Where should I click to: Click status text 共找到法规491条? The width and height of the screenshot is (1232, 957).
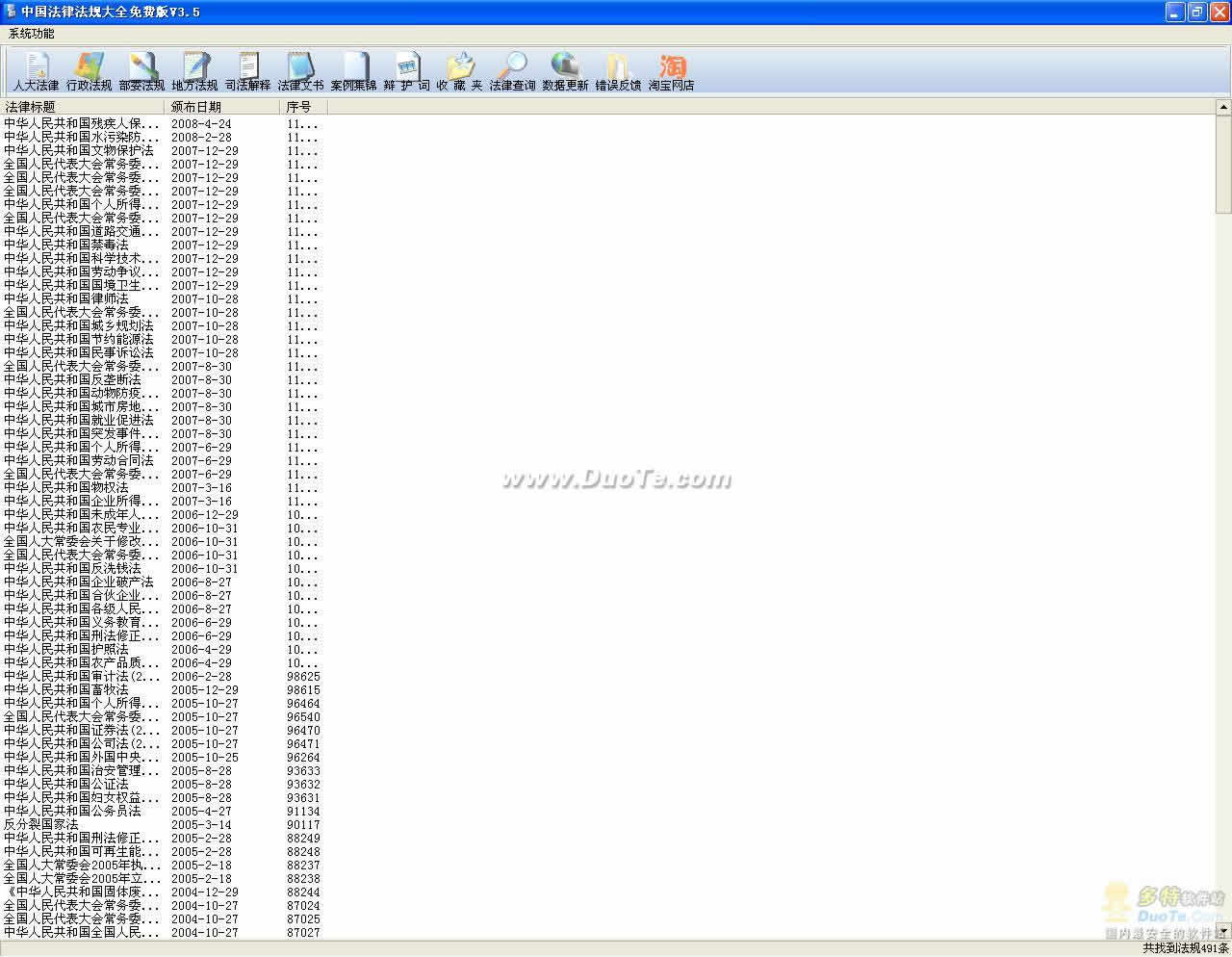(x=1185, y=948)
